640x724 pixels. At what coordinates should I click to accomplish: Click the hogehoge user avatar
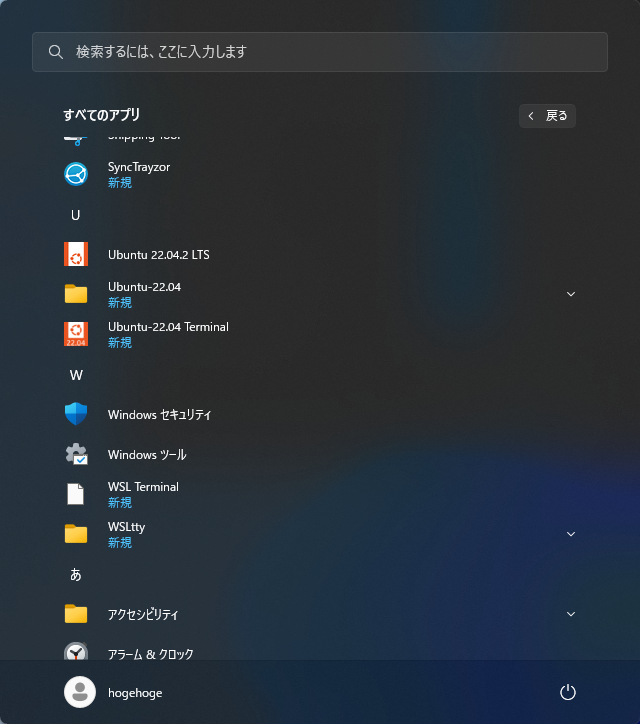[x=80, y=692]
